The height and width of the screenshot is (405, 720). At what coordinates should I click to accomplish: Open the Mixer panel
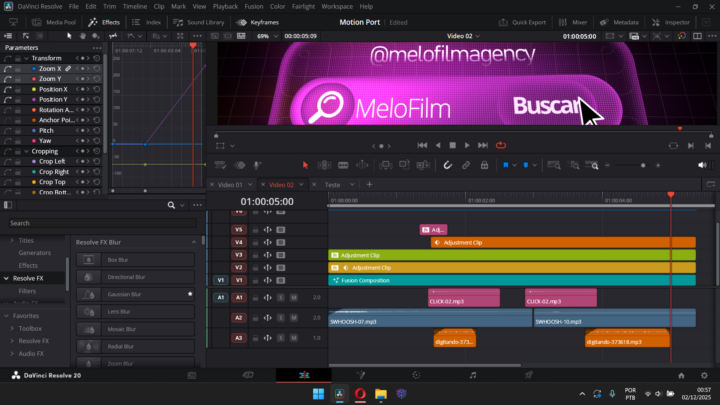(576, 21)
